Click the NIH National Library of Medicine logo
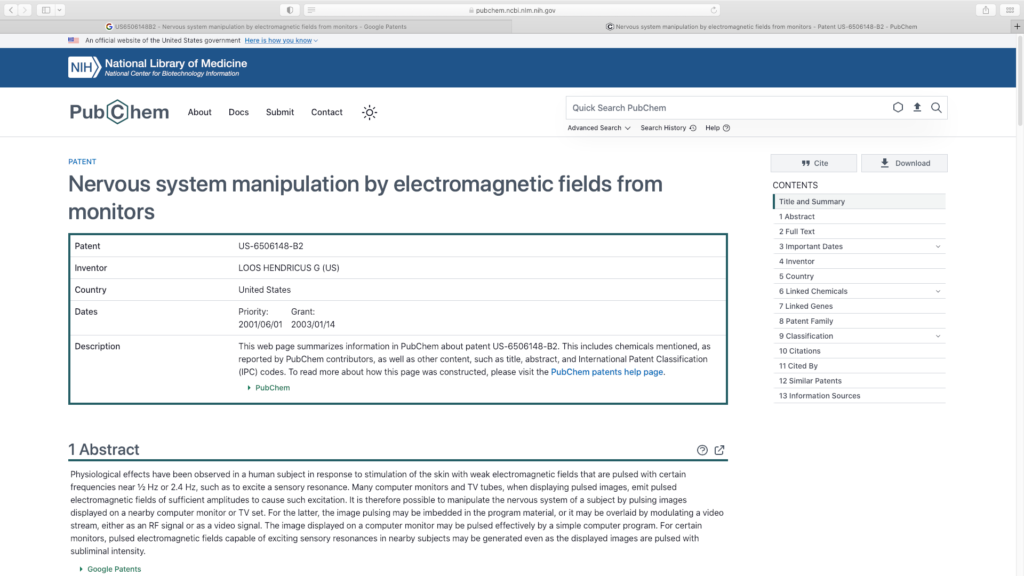 coord(158,67)
